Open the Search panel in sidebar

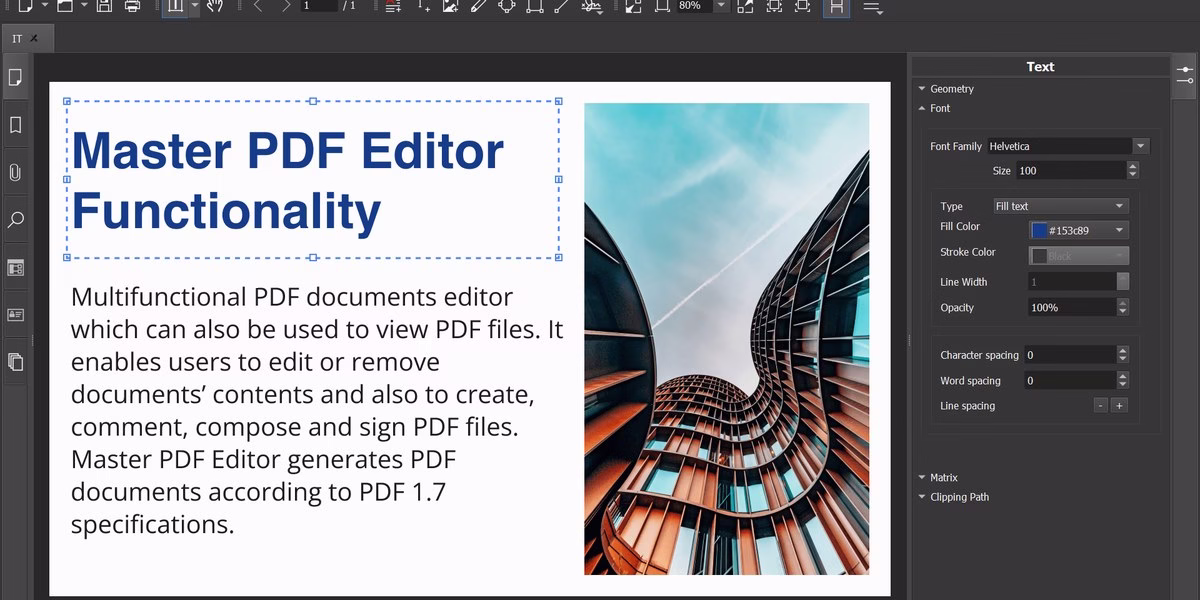click(15, 219)
